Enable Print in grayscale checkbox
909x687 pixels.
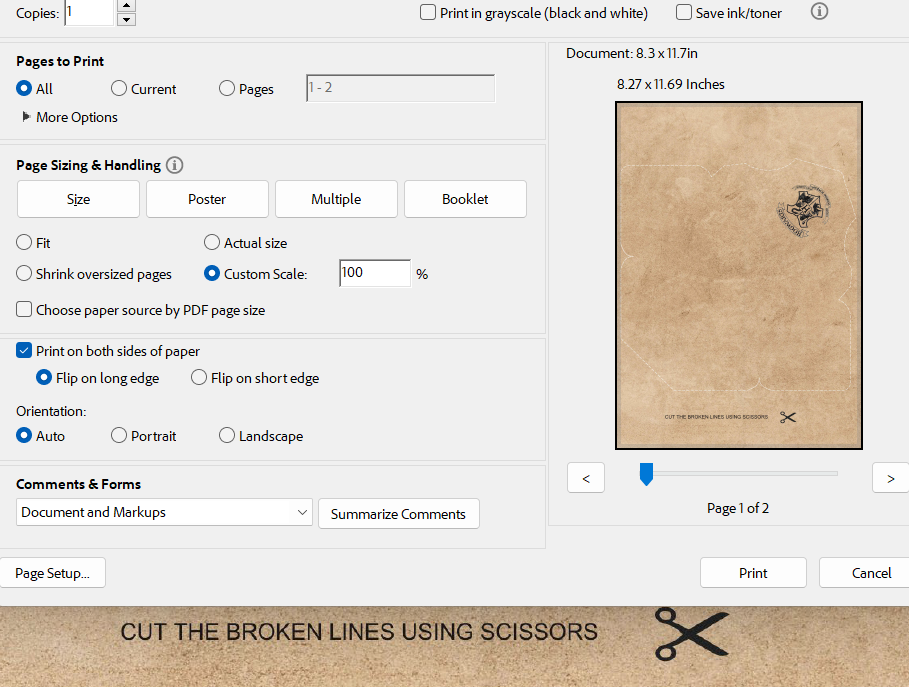point(428,13)
